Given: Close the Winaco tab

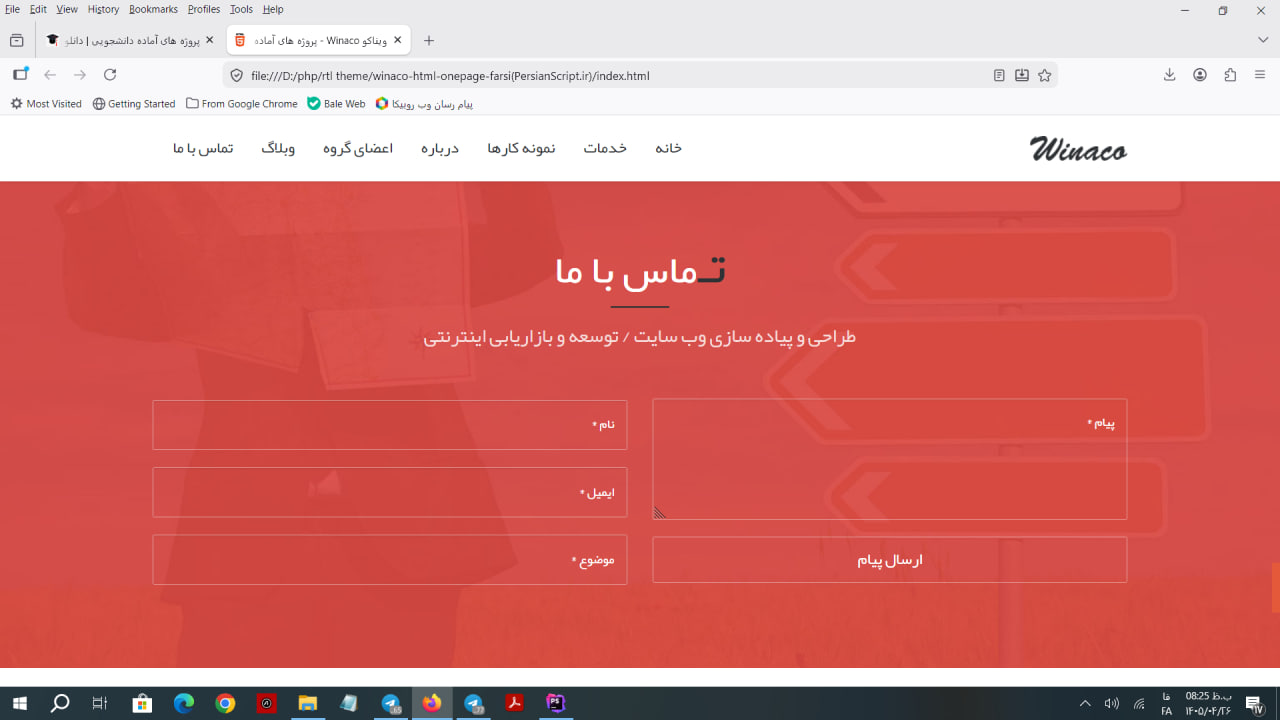Looking at the screenshot, I should click(398, 40).
